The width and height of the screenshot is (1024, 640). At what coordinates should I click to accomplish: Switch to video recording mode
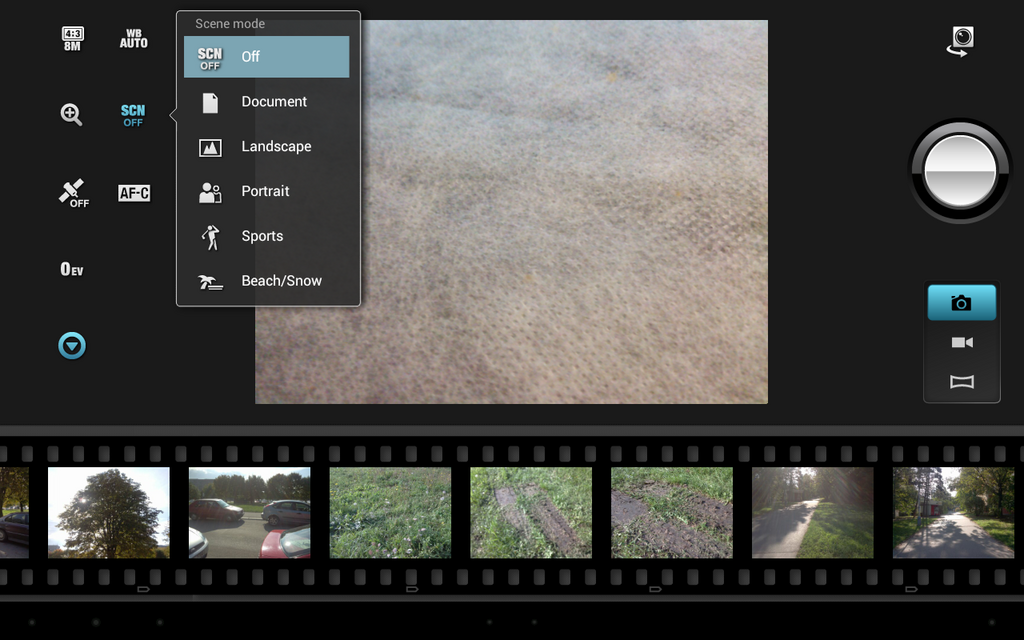[961, 343]
